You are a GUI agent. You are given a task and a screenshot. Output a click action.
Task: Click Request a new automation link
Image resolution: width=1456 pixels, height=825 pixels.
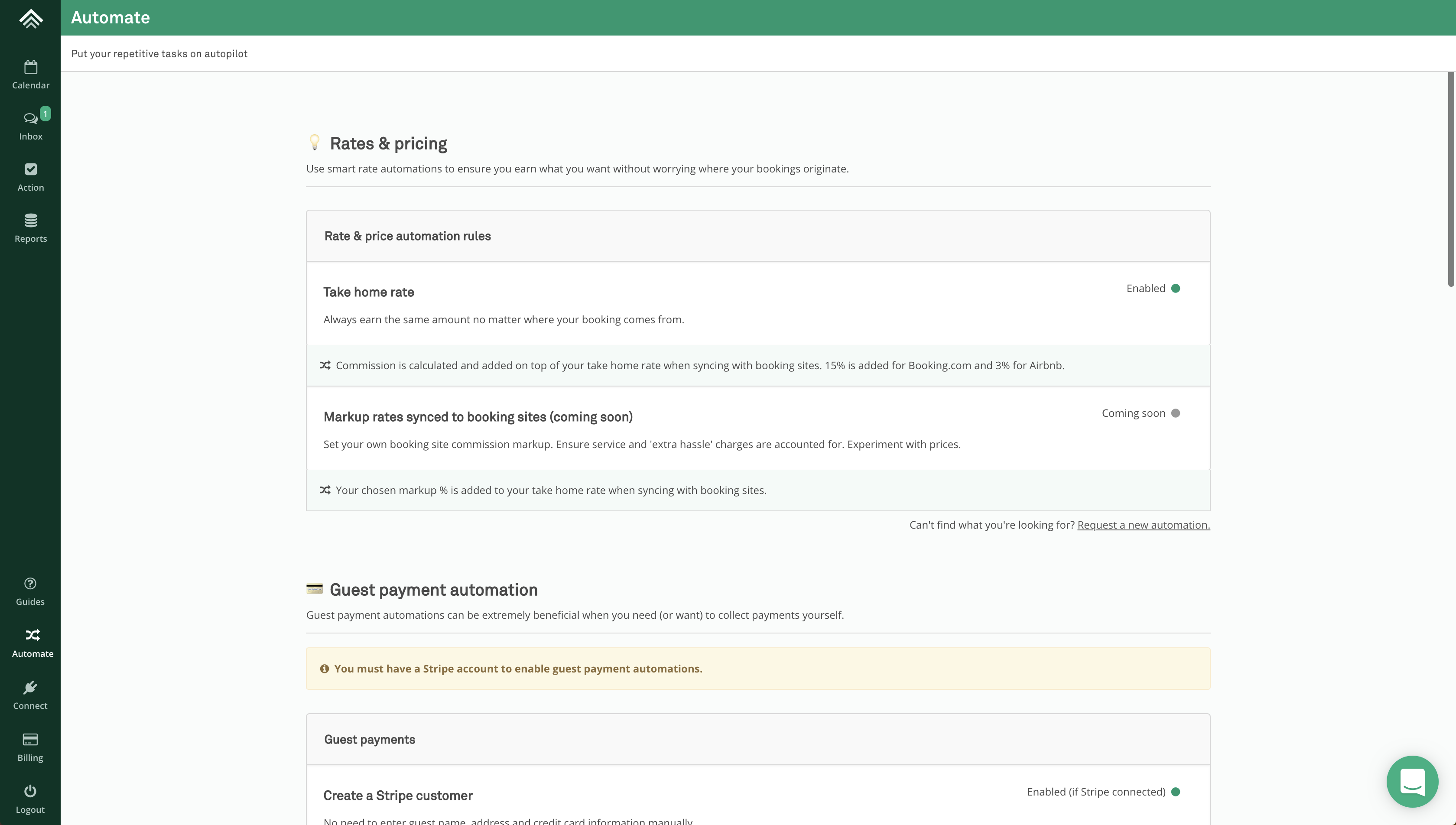pyautogui.click(x=1143, y=525)
